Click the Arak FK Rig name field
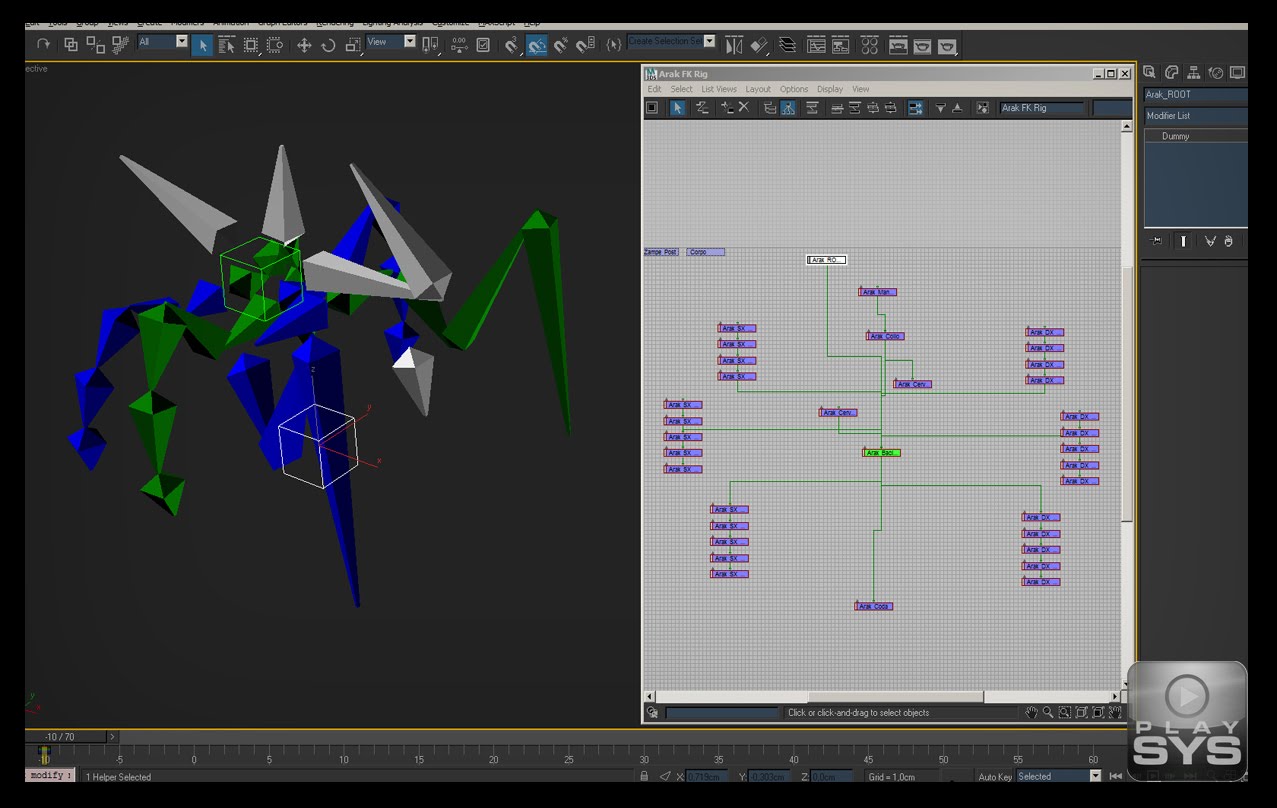 (1042, 108)
